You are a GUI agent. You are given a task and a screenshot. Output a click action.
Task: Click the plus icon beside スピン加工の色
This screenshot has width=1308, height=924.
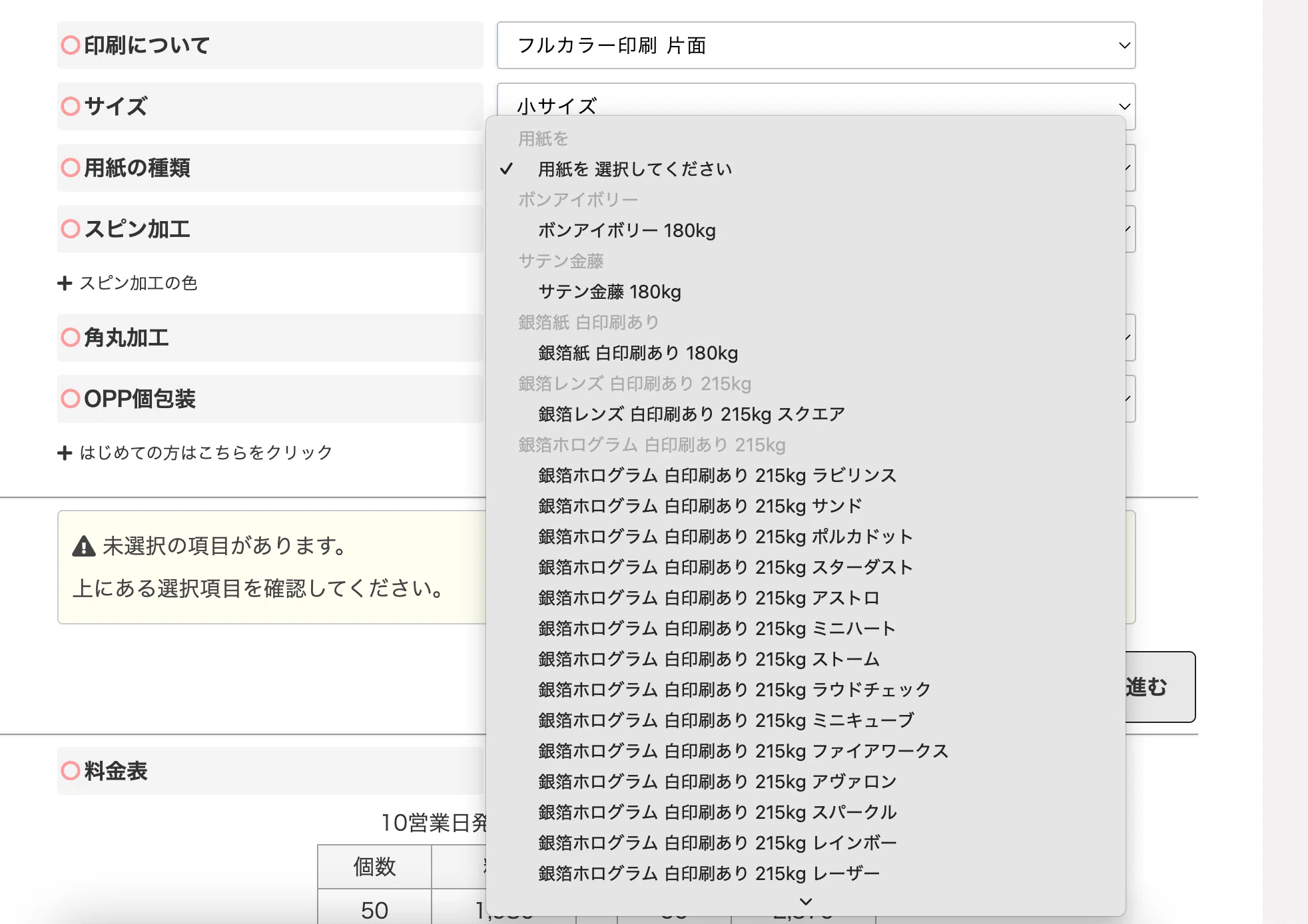pyautogui.click(x=65, y=284)
